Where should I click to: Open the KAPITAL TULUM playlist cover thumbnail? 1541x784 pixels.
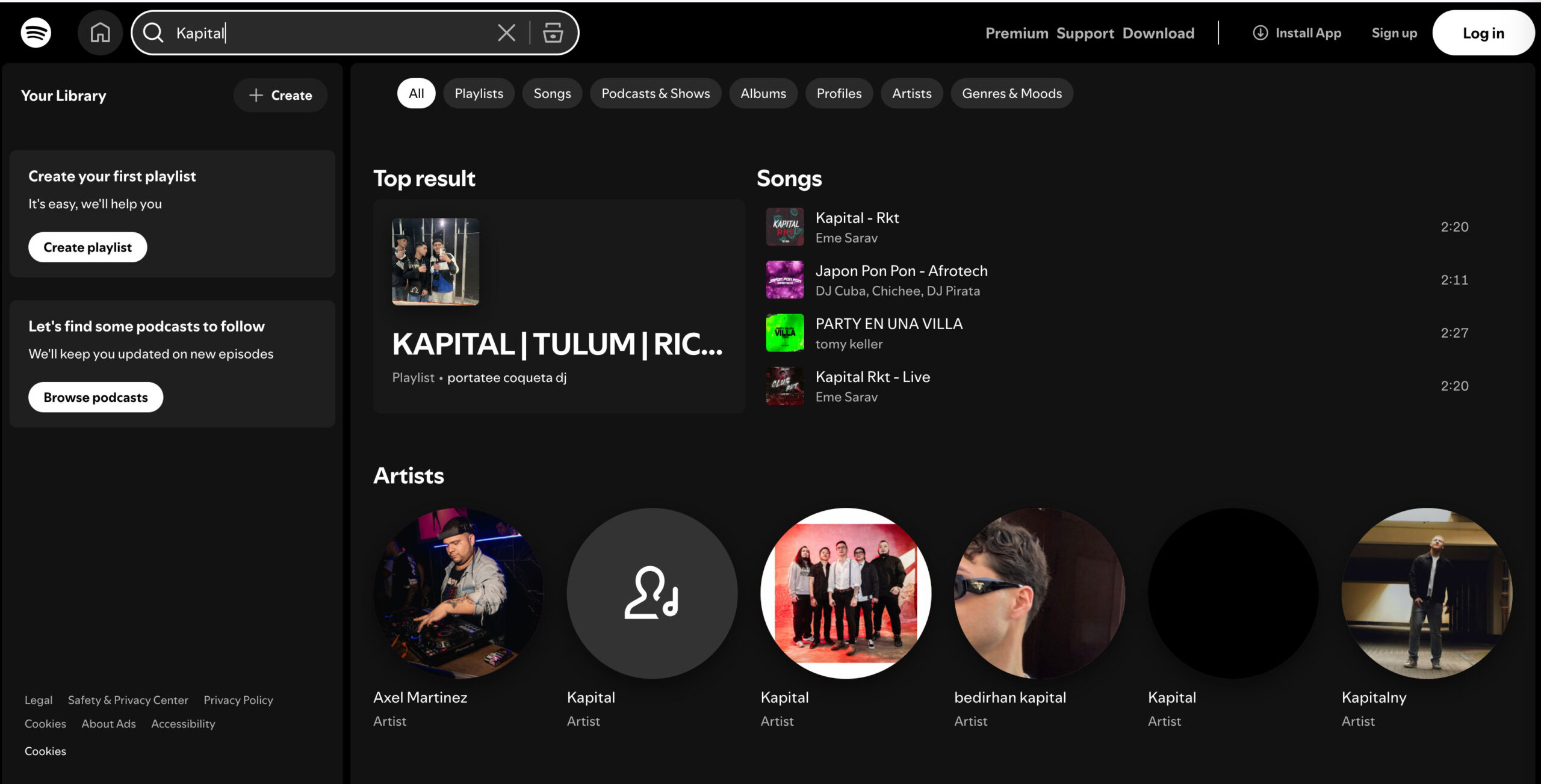(x=436, y=261)
